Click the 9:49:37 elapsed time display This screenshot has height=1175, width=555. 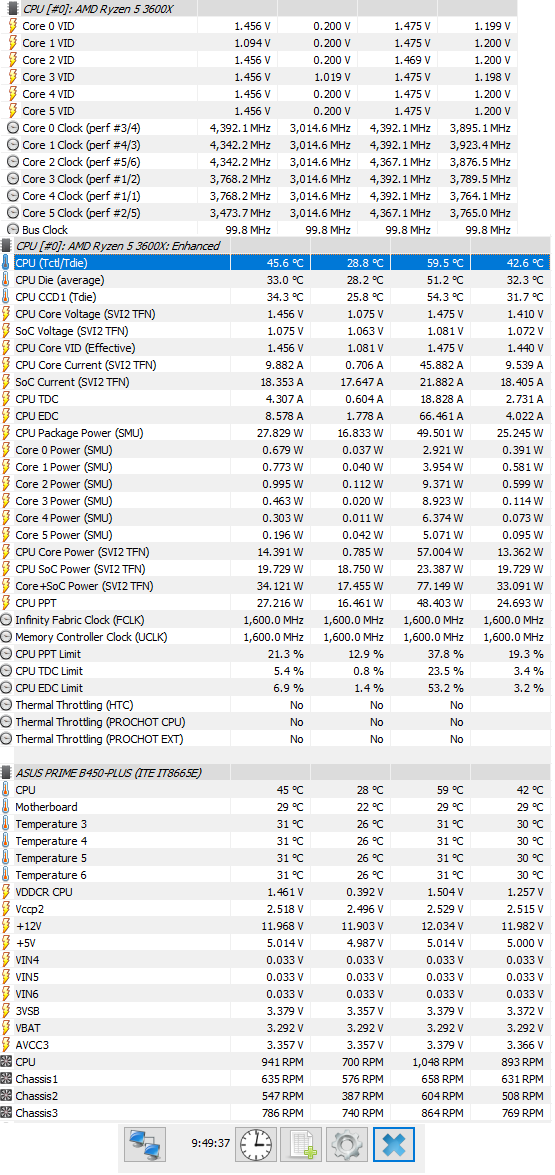pyautogui.click(x=210, y=1144)
